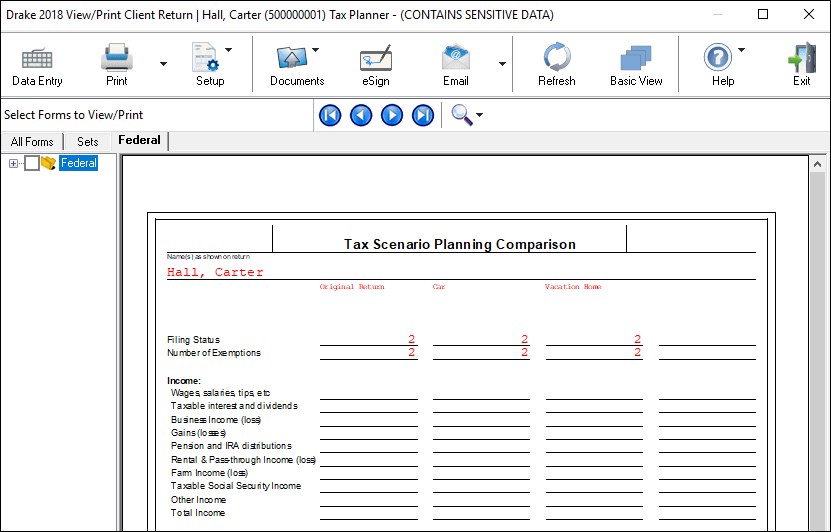Click the Email envelope icon
Image resolution: width=831 pixels, height=532 pixels.
[x=456, y=57]
